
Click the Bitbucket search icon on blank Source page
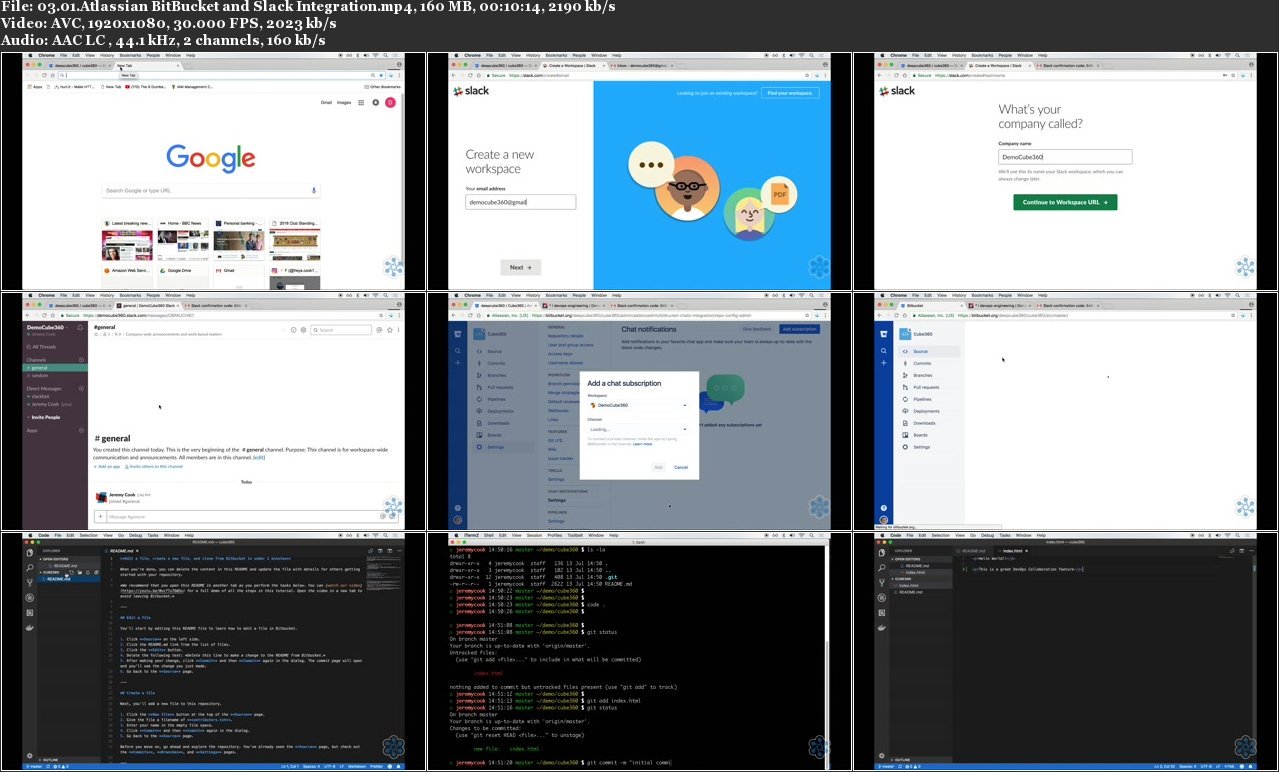pos(884,351)
